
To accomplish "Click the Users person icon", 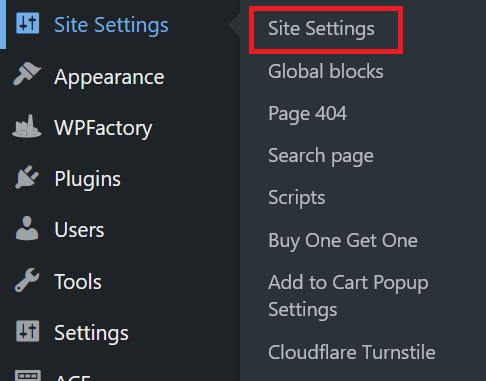I will pos(27,228).
